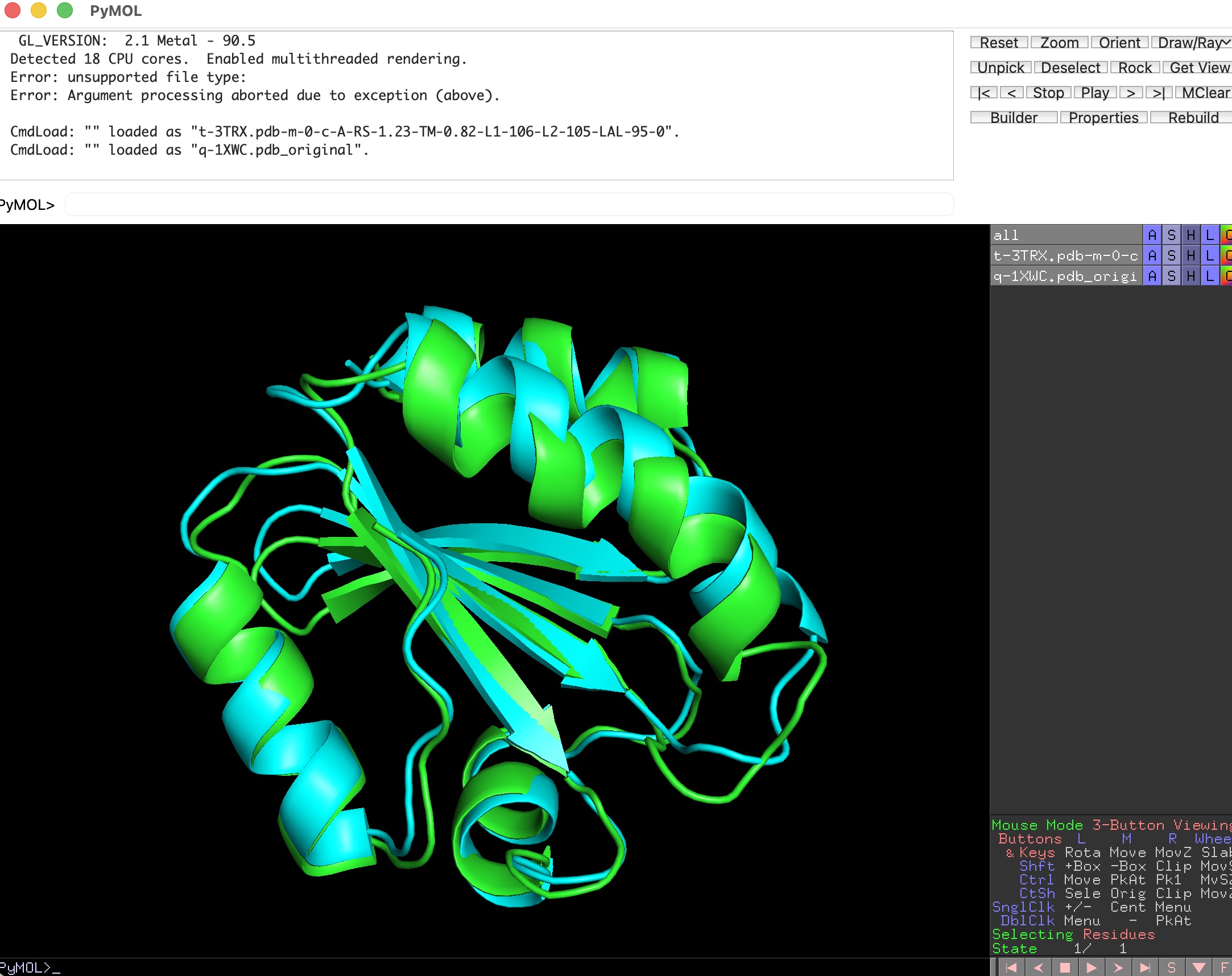Open Action menu for q-1XWC object
Screen dimensions: 1232x976
[1152, 276]
